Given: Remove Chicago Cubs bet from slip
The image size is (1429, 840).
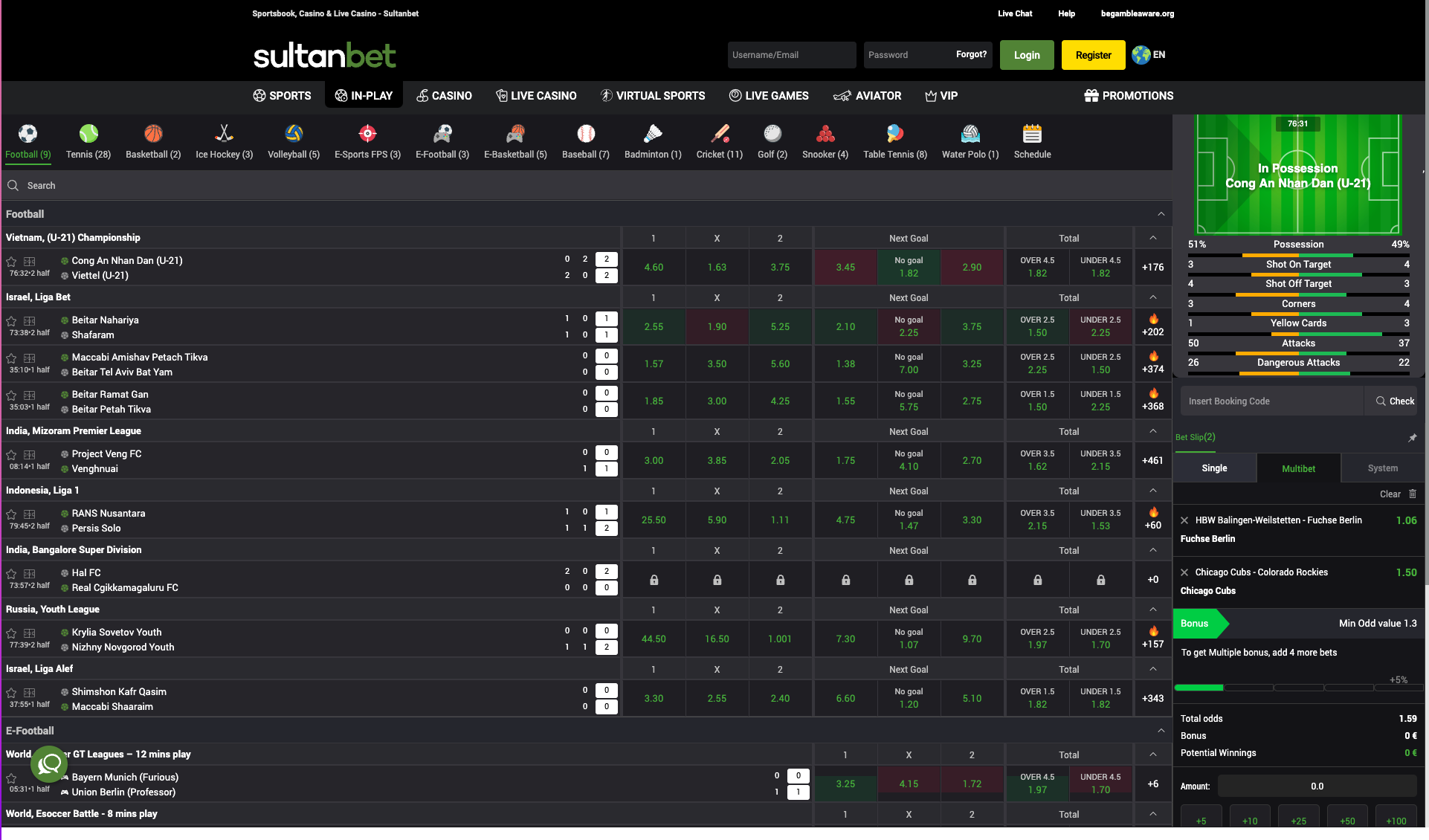Looking at the screenshot, I should [1184, 572].
